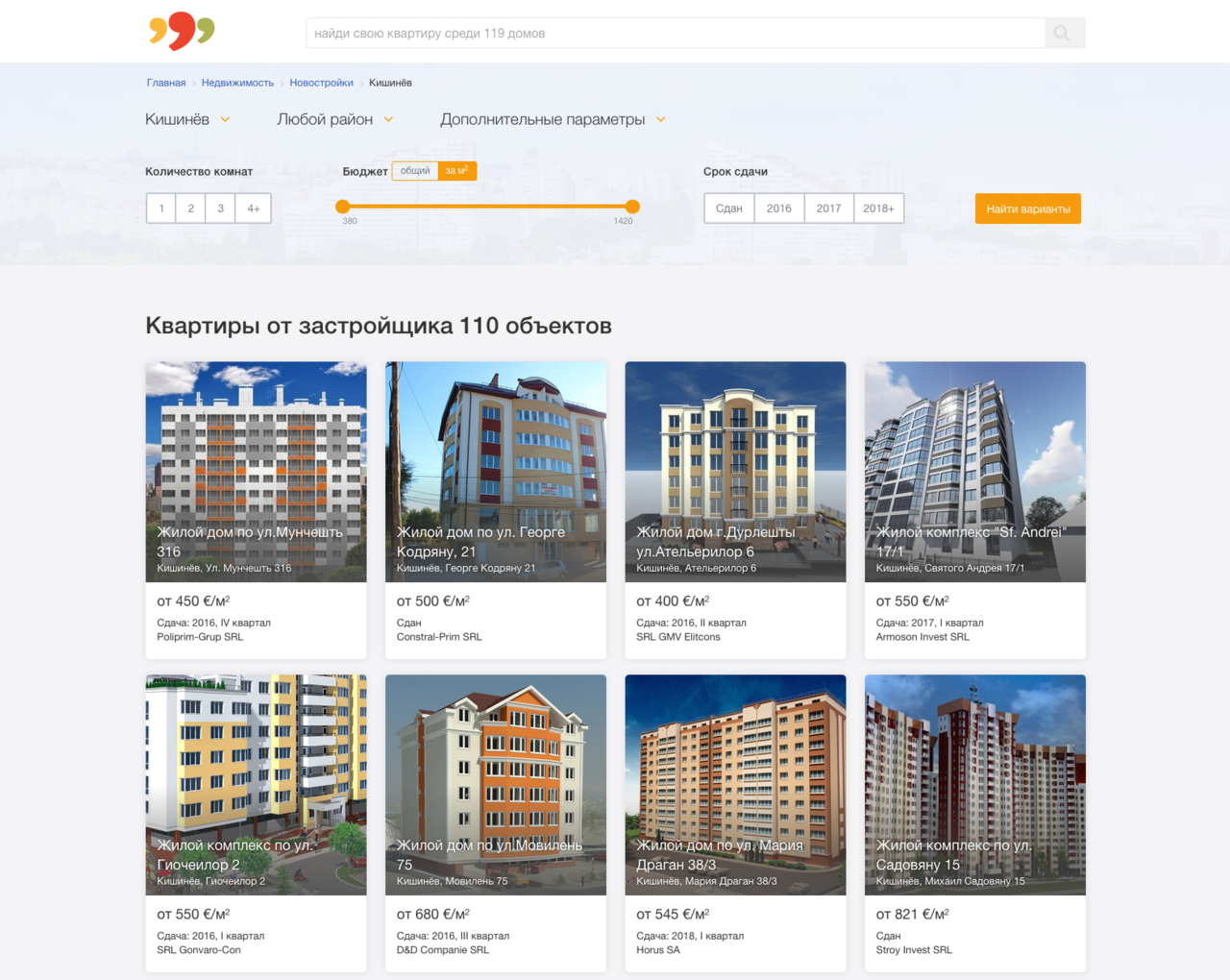
Task: Select the 4+ rooms option
Action: 254,208
